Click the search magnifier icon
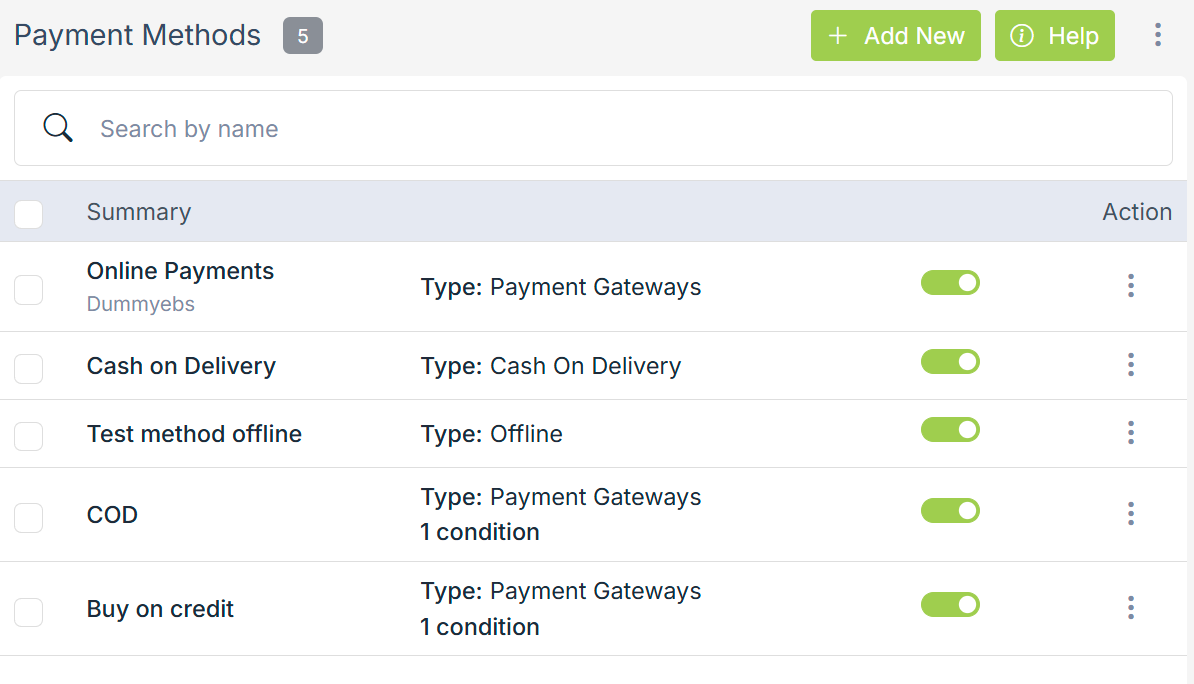 [x=58, y=128]
